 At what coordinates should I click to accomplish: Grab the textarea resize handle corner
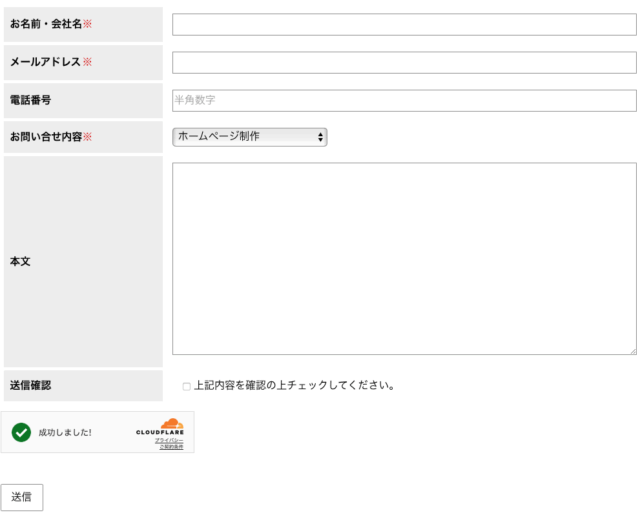tap(632, 350)
